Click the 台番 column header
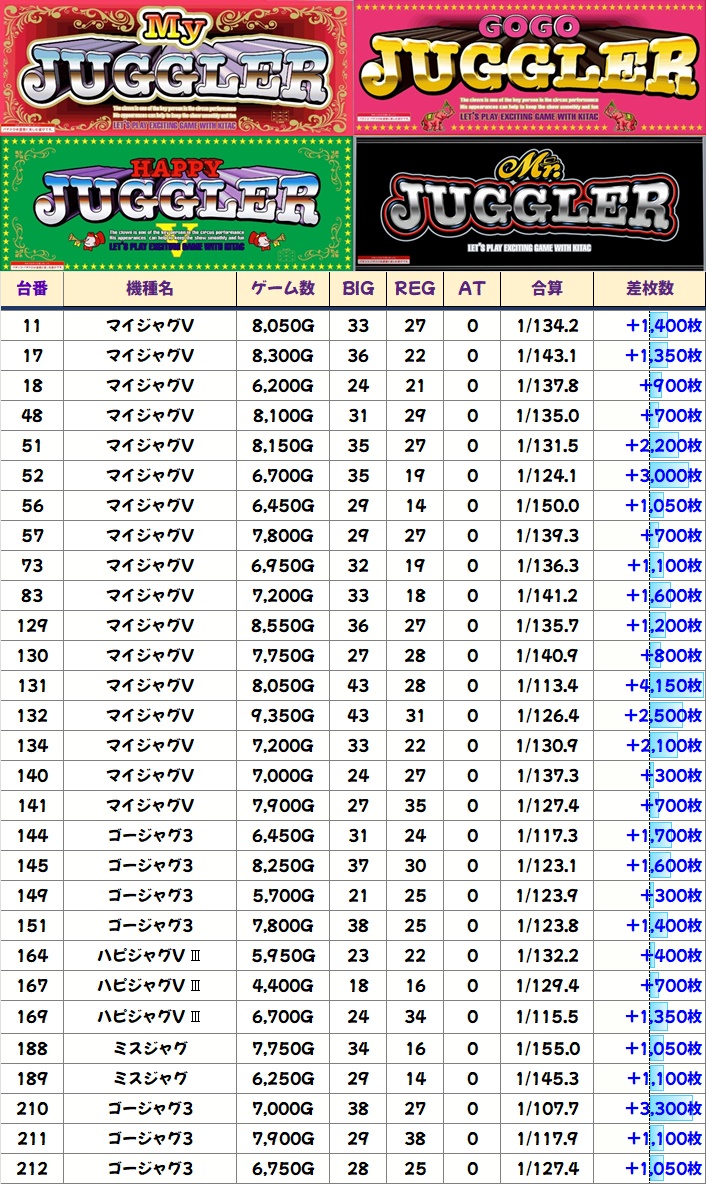This screenshot has height=1184, width=706. pyautogui.click(x=32, y=288)
